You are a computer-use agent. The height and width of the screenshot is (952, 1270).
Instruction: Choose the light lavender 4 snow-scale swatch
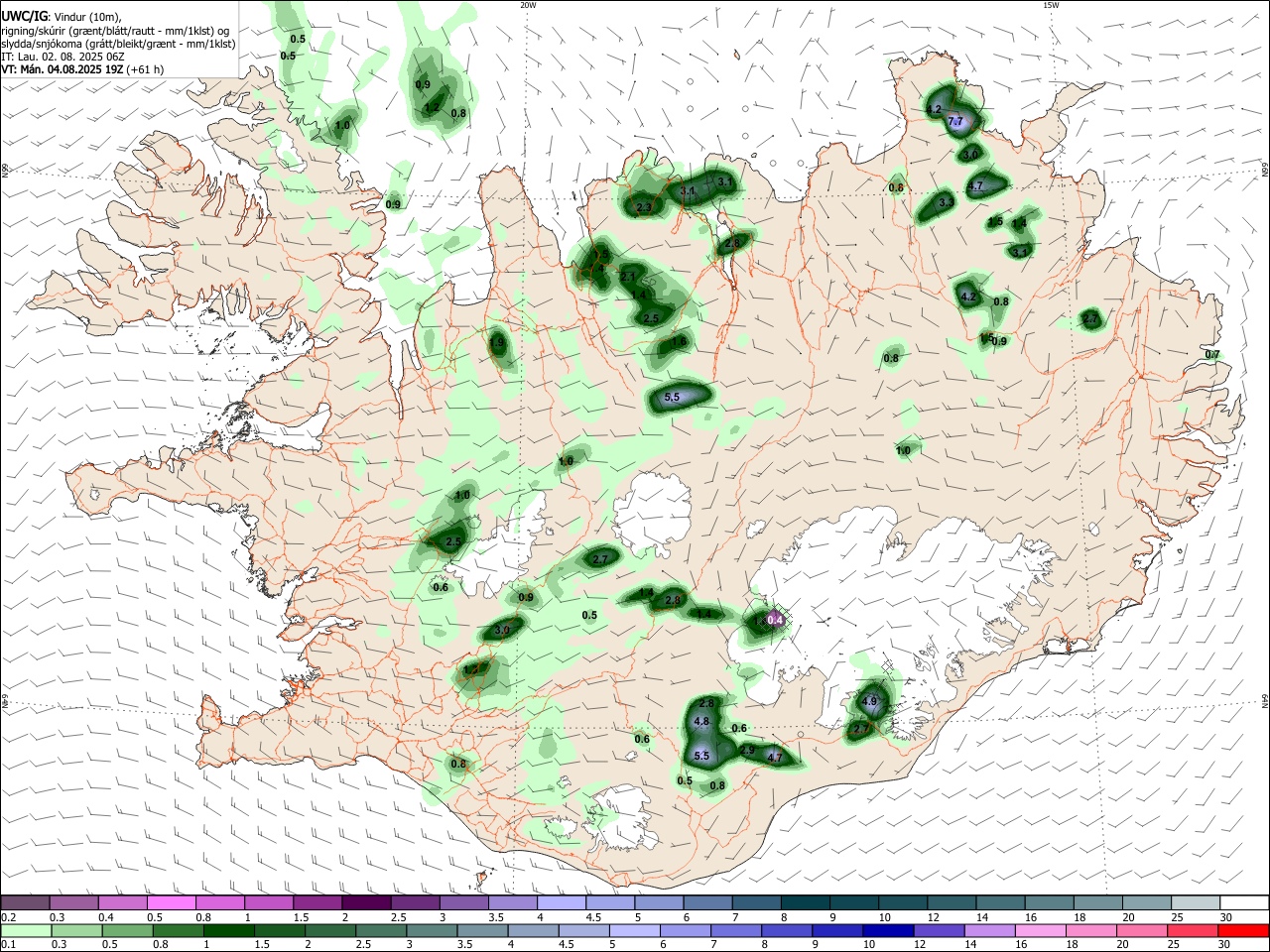[562, 902]
